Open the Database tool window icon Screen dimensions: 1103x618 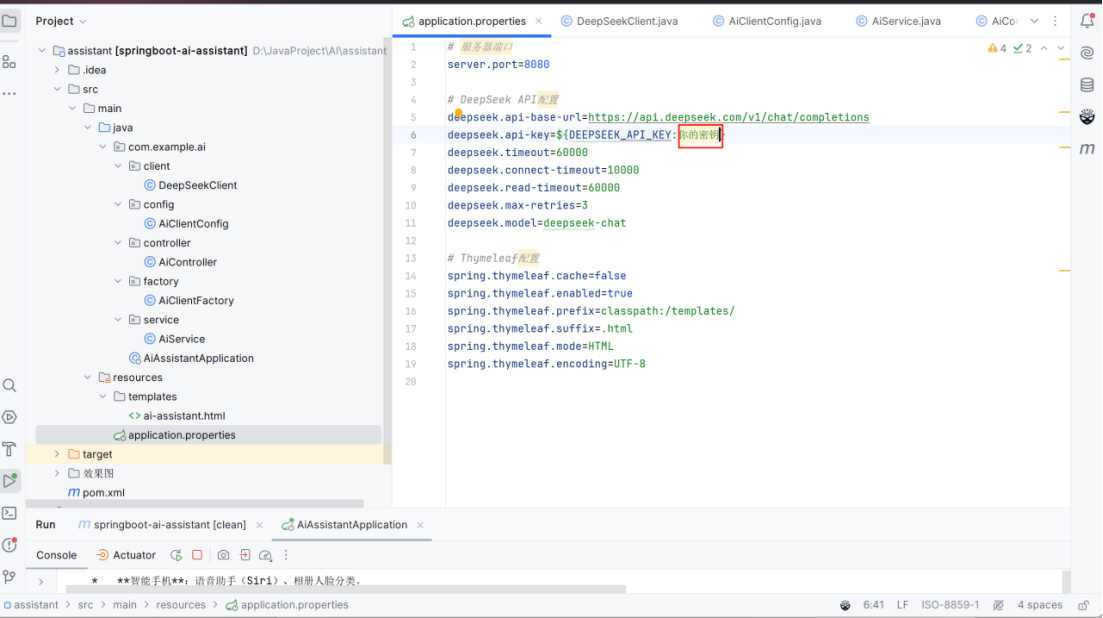click(x=1087, y=85)
